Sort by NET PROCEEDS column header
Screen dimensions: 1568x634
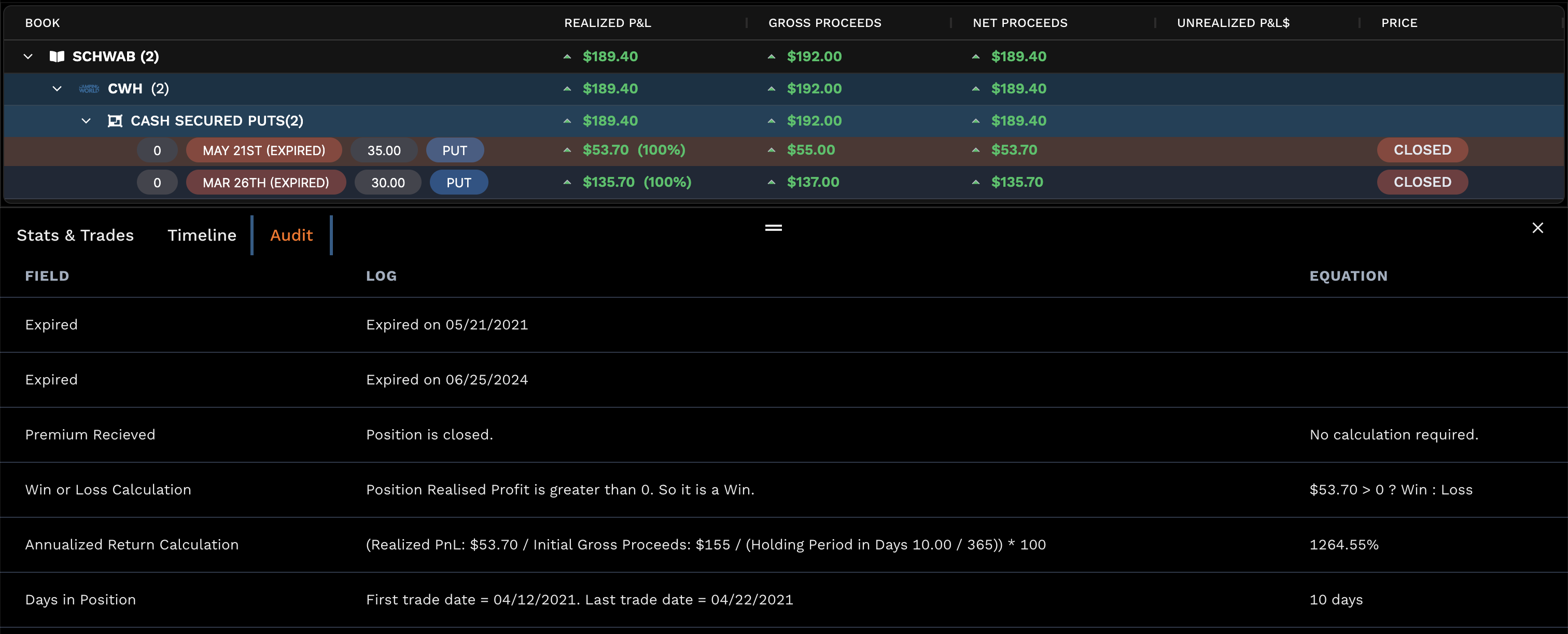pyautogui.click(x=1019, y=23)
